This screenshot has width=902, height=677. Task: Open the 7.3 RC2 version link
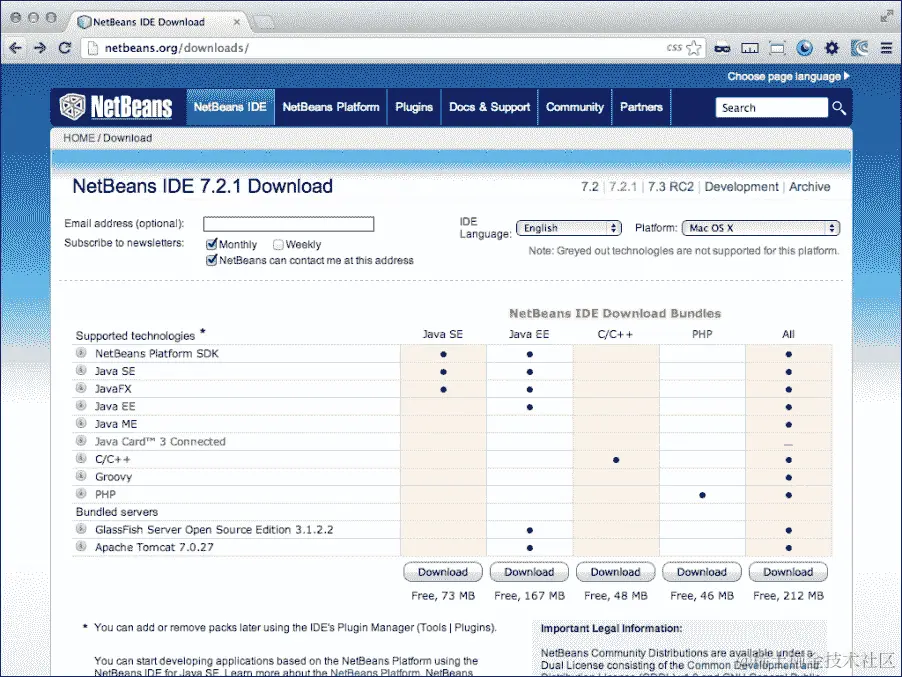pos(671,187)
